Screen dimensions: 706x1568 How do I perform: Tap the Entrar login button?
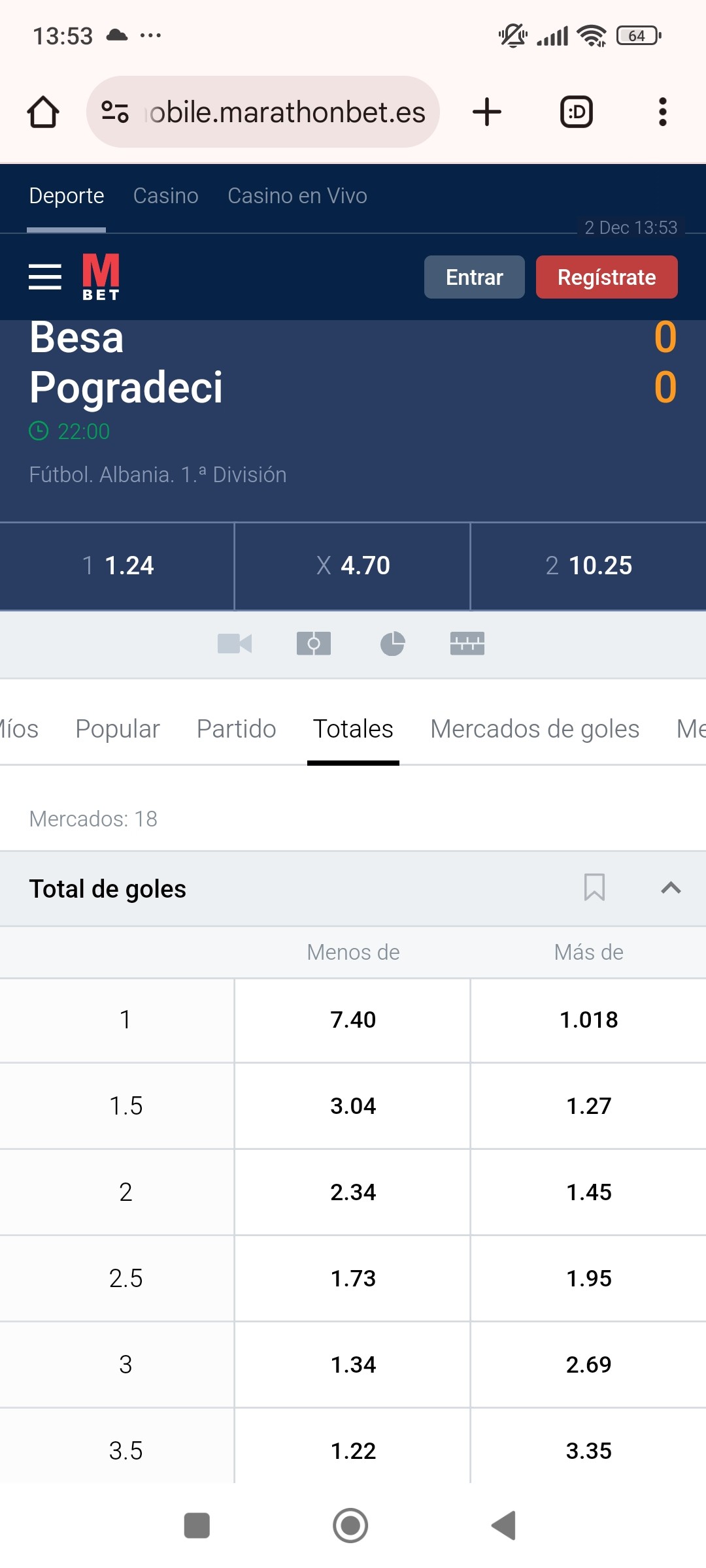tap(475, 277)
